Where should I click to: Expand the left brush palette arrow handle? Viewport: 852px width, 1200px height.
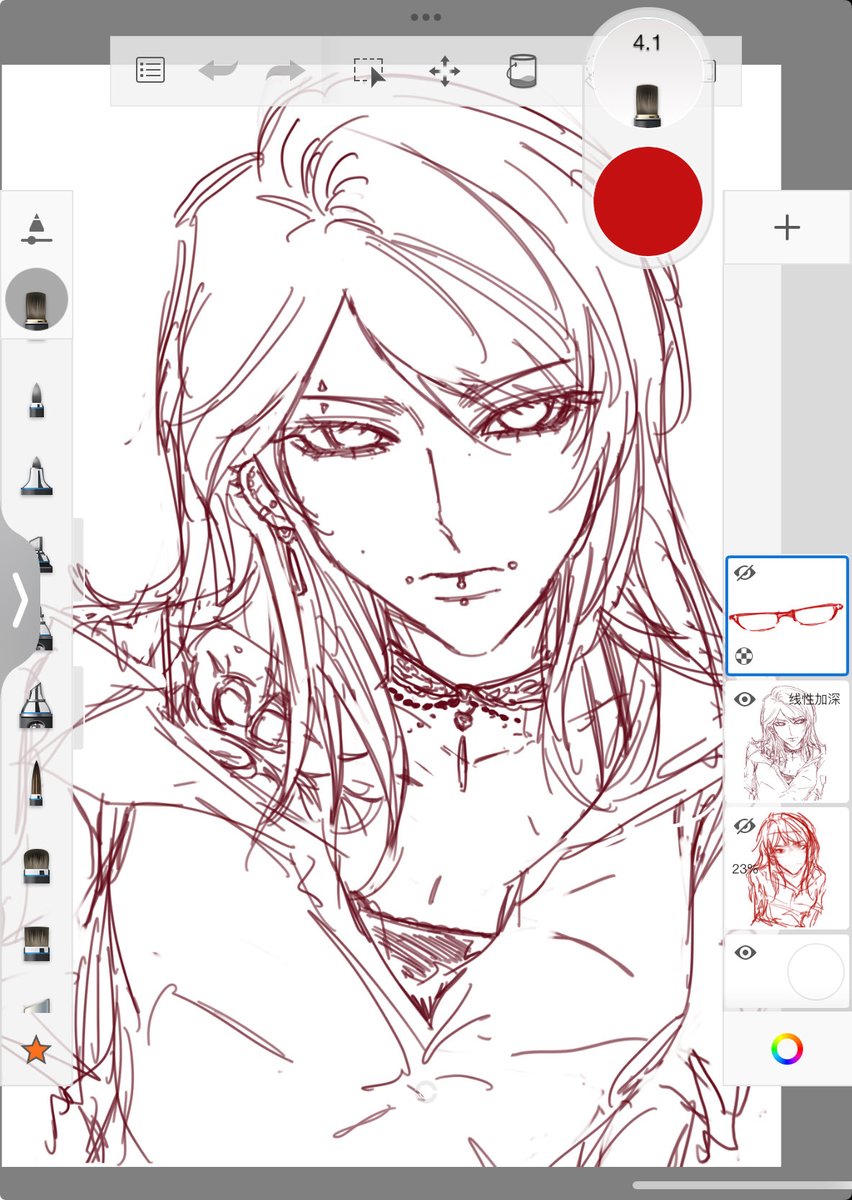[19, 601]
